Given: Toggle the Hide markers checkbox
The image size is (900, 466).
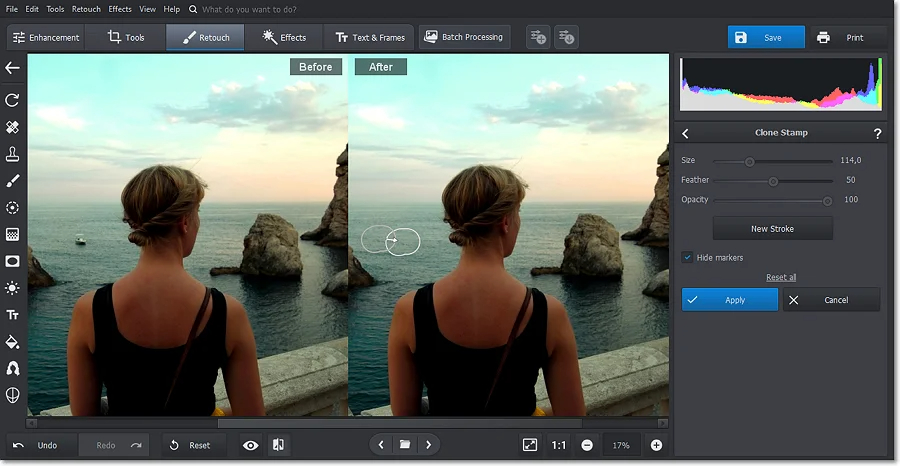Looking at the screenshot, I should 688,257.
